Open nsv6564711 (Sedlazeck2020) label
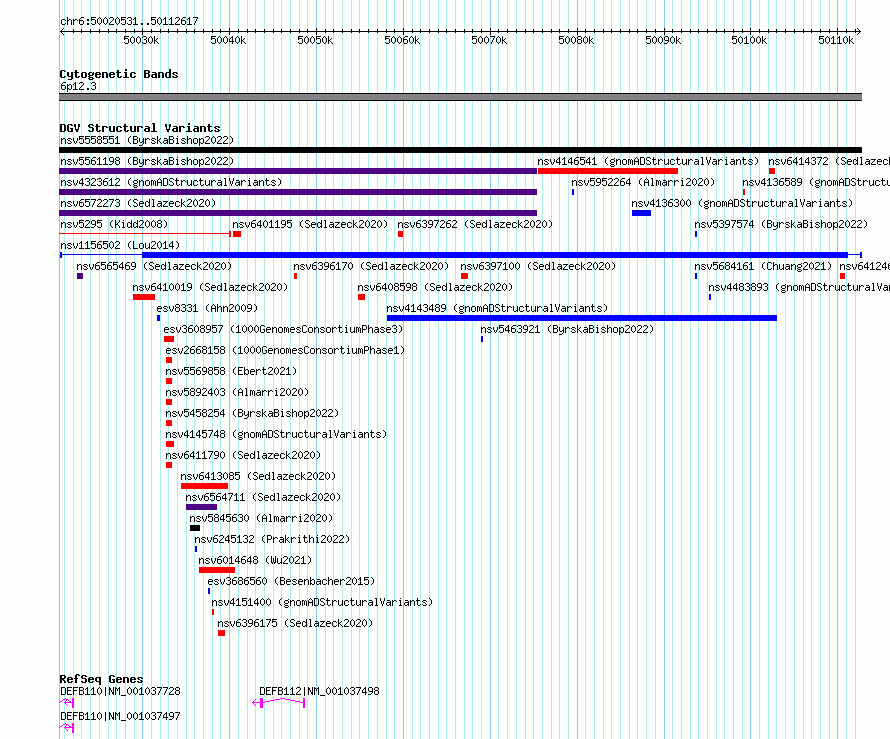This screenshot has width=890, height=739. [x=263, y=497]
